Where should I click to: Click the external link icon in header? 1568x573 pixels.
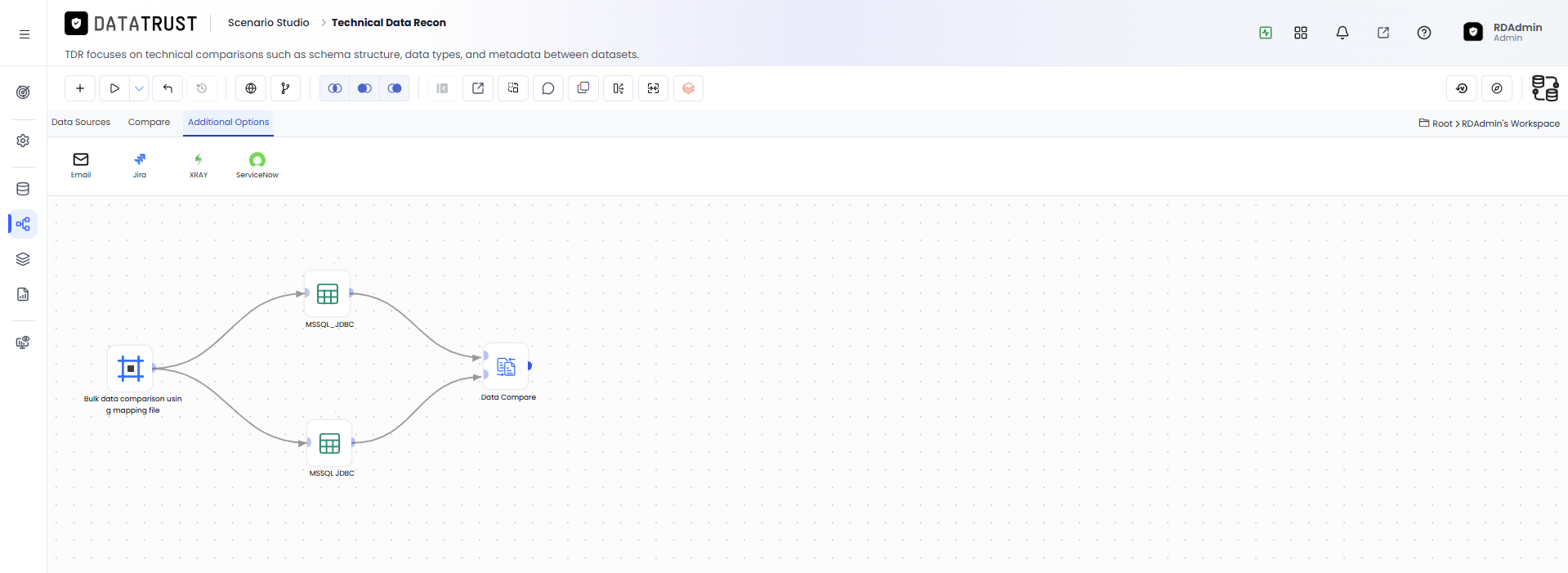(1383, 33)
